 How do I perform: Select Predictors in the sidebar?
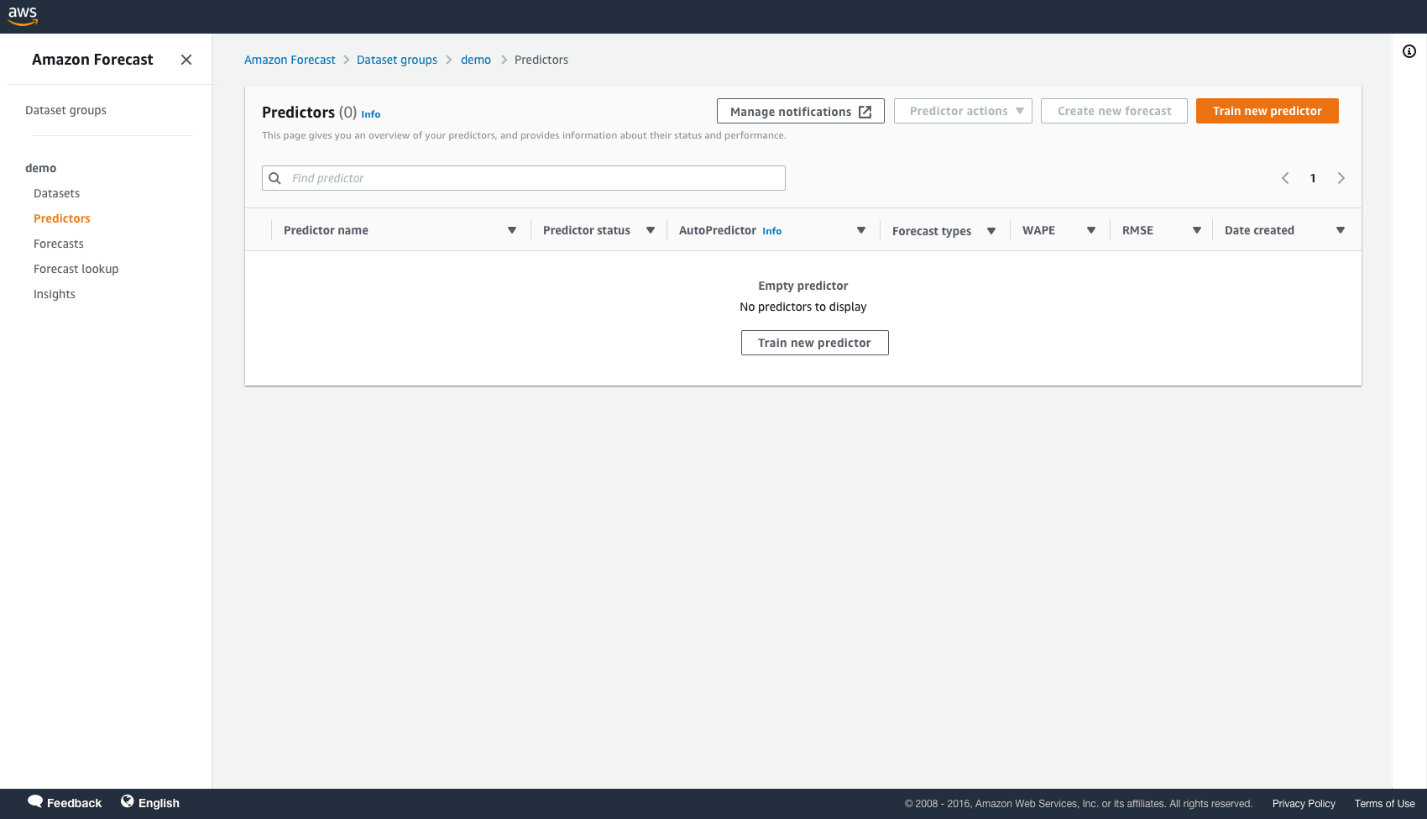pyautogui.click(x=62, y=218)
